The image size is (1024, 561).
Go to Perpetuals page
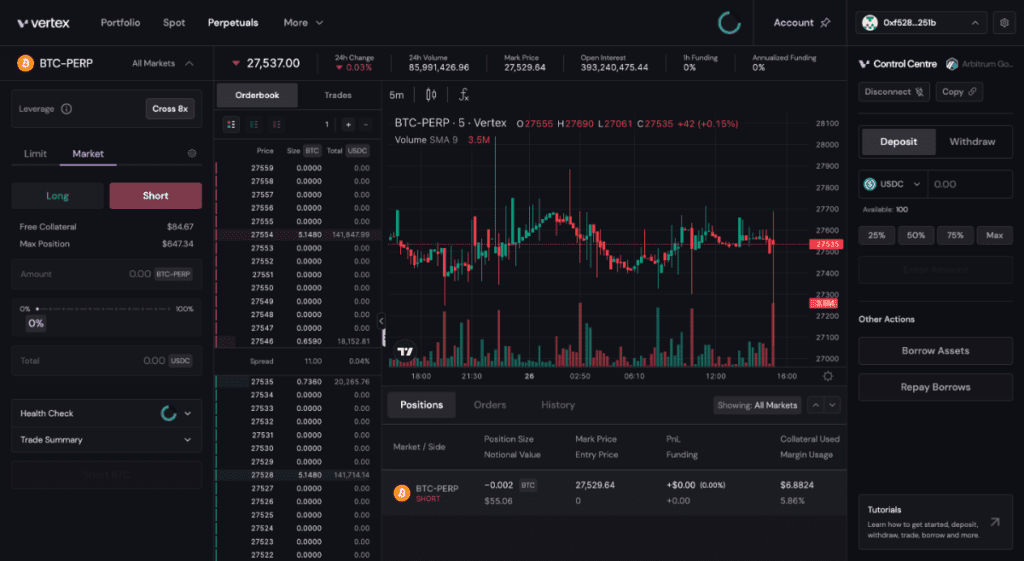coord(233,23)
